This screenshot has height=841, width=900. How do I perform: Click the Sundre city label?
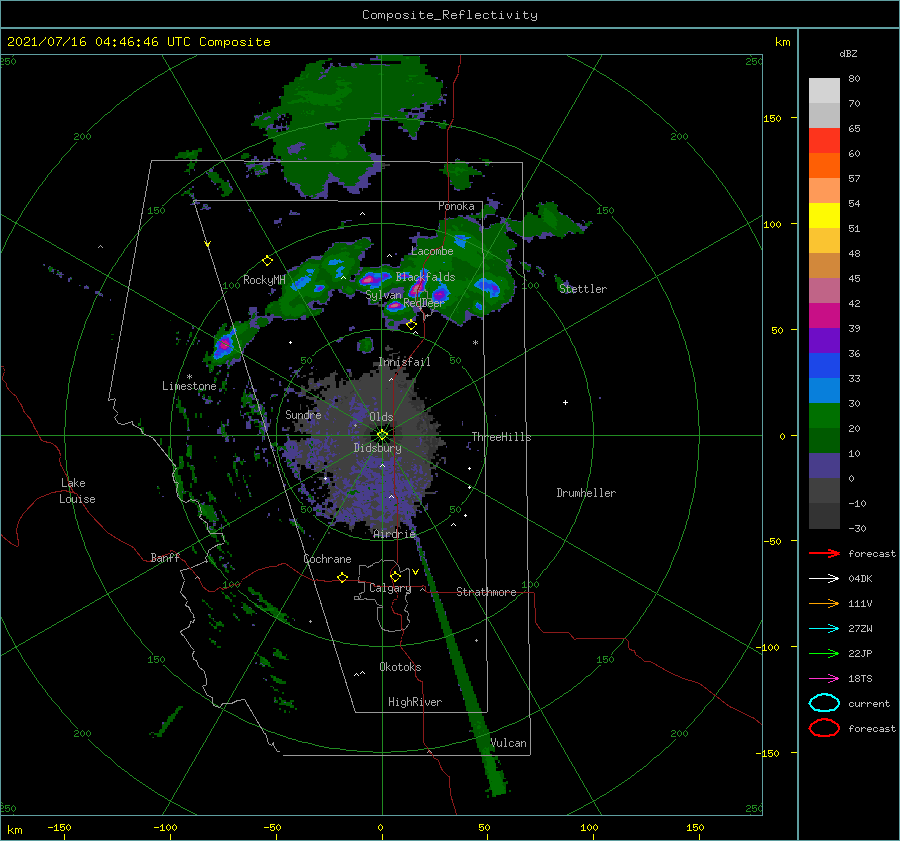[303, 414]
